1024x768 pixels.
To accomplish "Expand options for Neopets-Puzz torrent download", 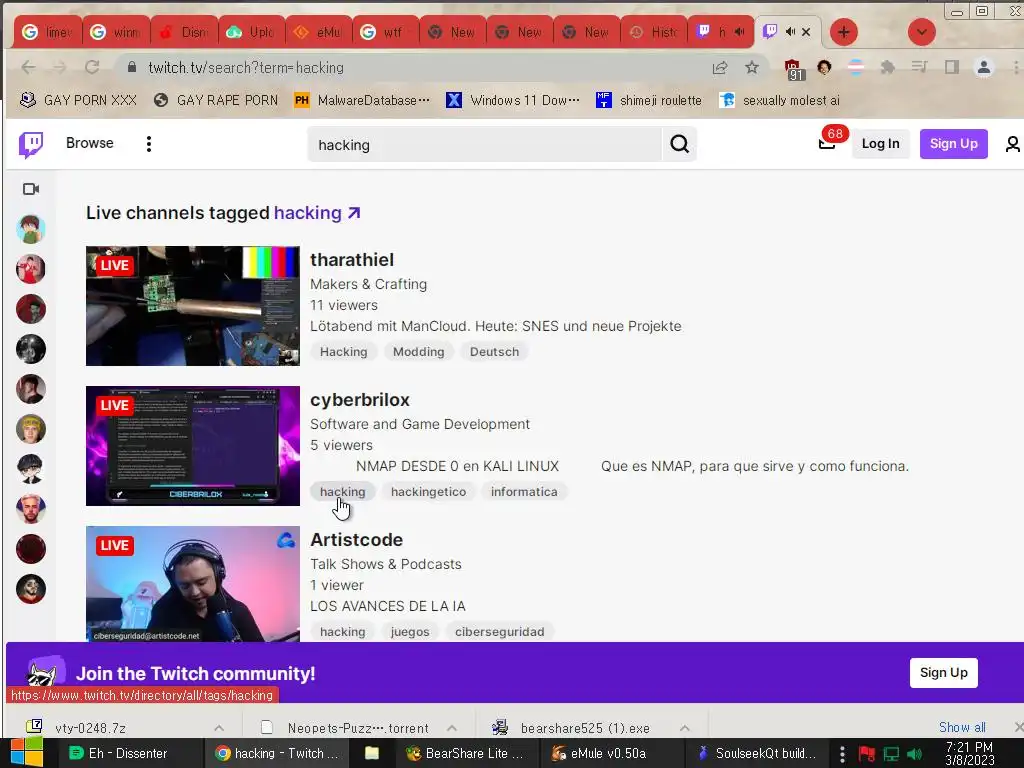I will [x=452, y=728].
